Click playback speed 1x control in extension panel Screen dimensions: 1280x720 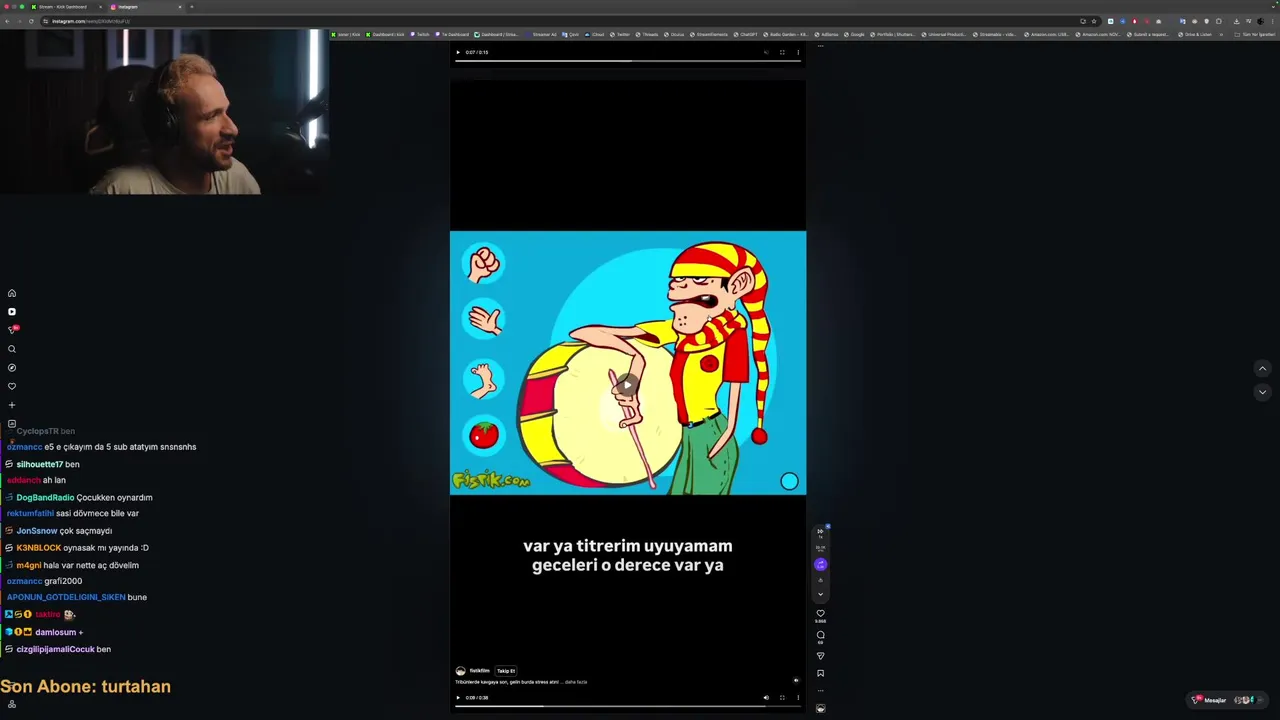(x=820, y=533)
